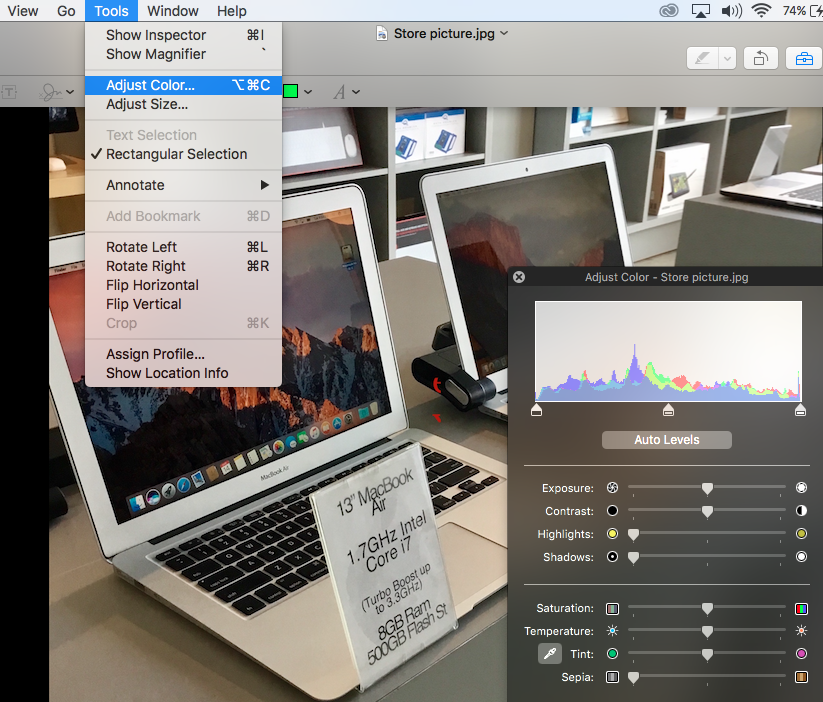Image resolution: width=823 pixels, height=702 pixels.
Task: Open the View menu
Action: [22, 11]
